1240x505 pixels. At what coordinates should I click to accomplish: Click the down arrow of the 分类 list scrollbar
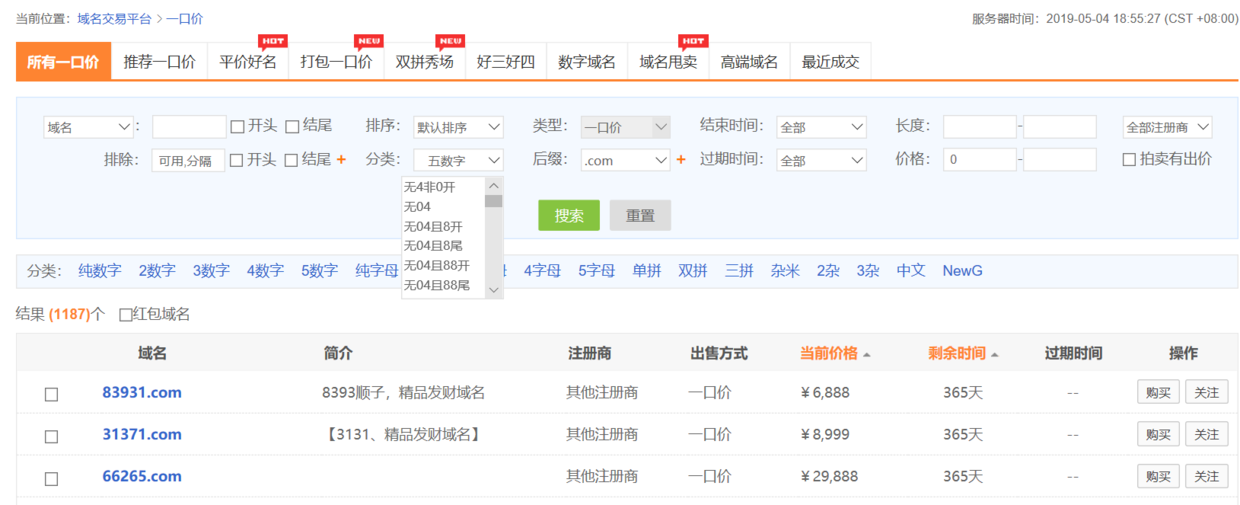click(493, 289)
